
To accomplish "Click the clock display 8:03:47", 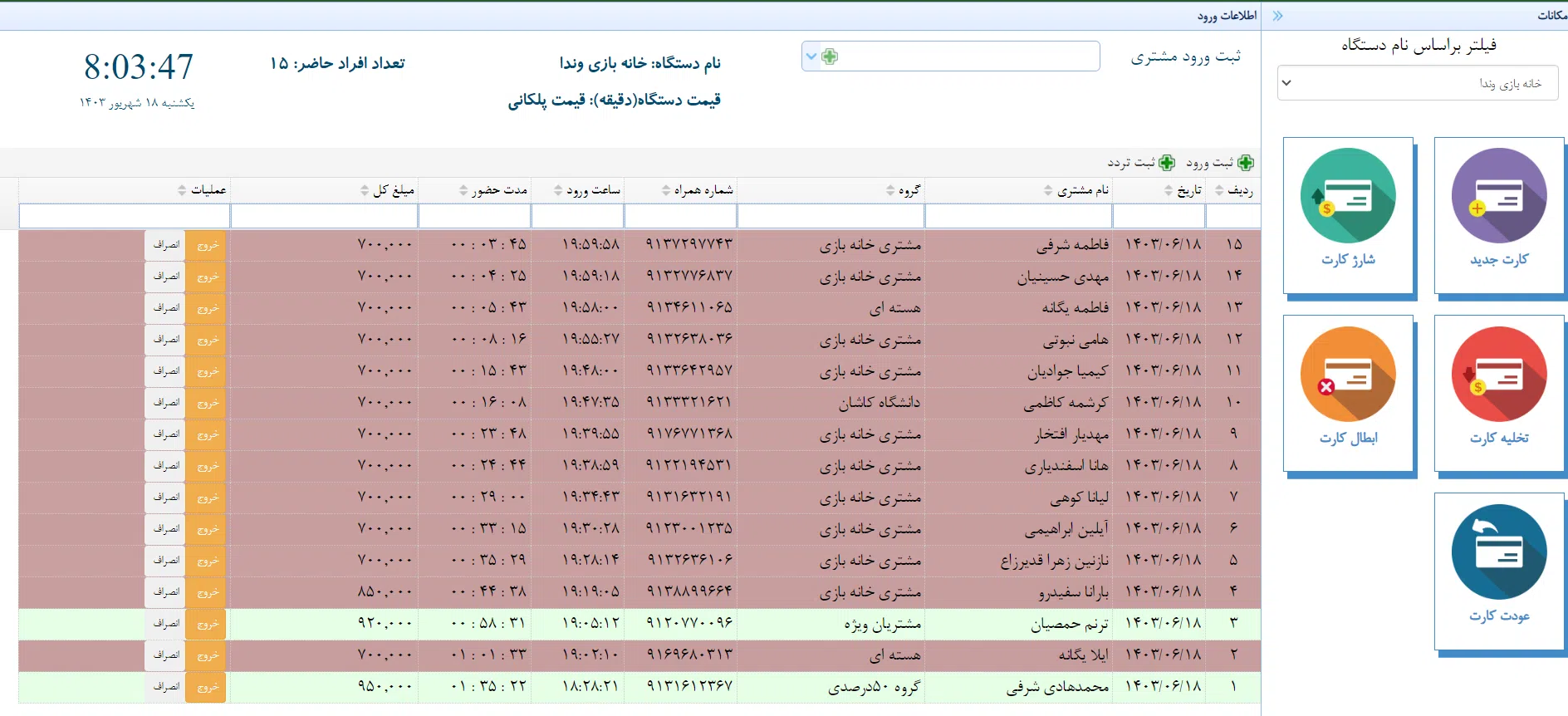I will 139,66.
